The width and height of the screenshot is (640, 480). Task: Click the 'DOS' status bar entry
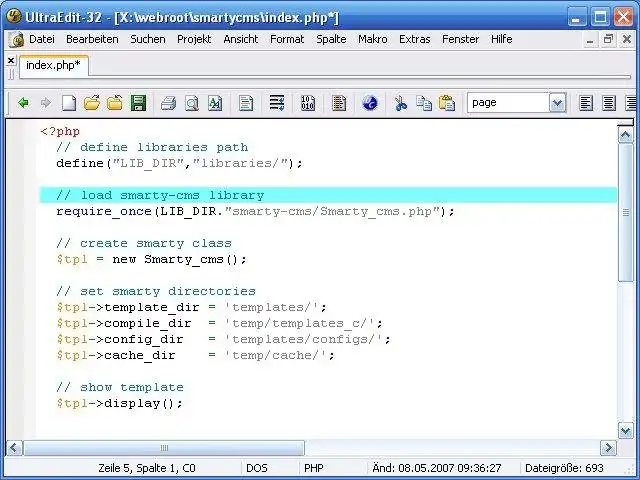pyautogui.click(x=256, y=468)
